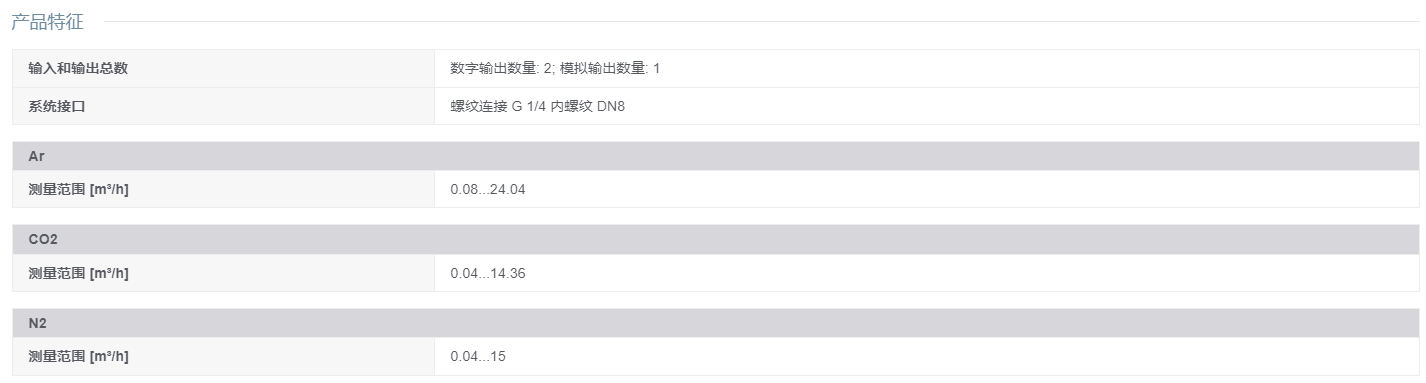Screen dimensions: 1426x383
Task: Click the Ar gas name text
Action: click(x=36, y=157)
